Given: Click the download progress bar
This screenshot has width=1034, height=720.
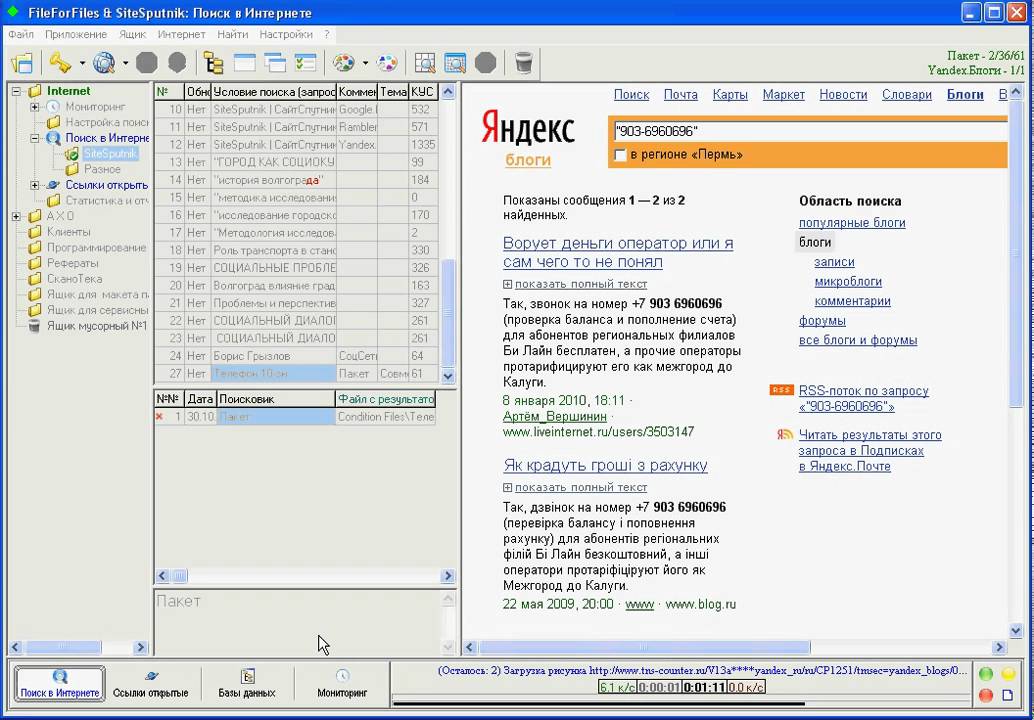Looking at the screenshot, I should [x=682, y=703].
